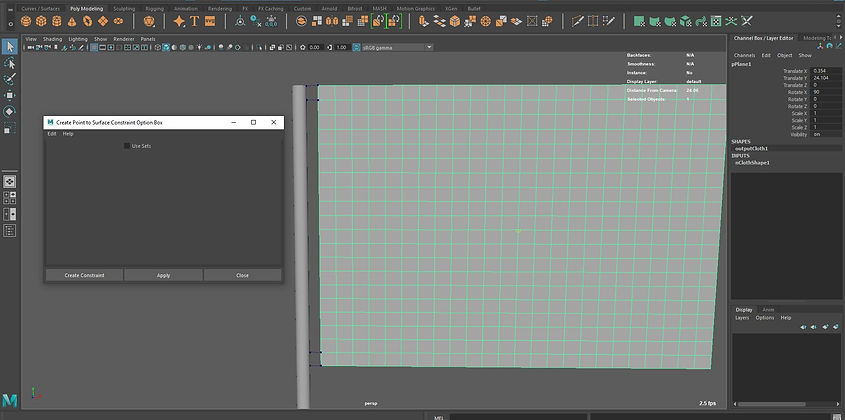
Task: Click the Create Constraint button
Action: click(x=85, y=275)
